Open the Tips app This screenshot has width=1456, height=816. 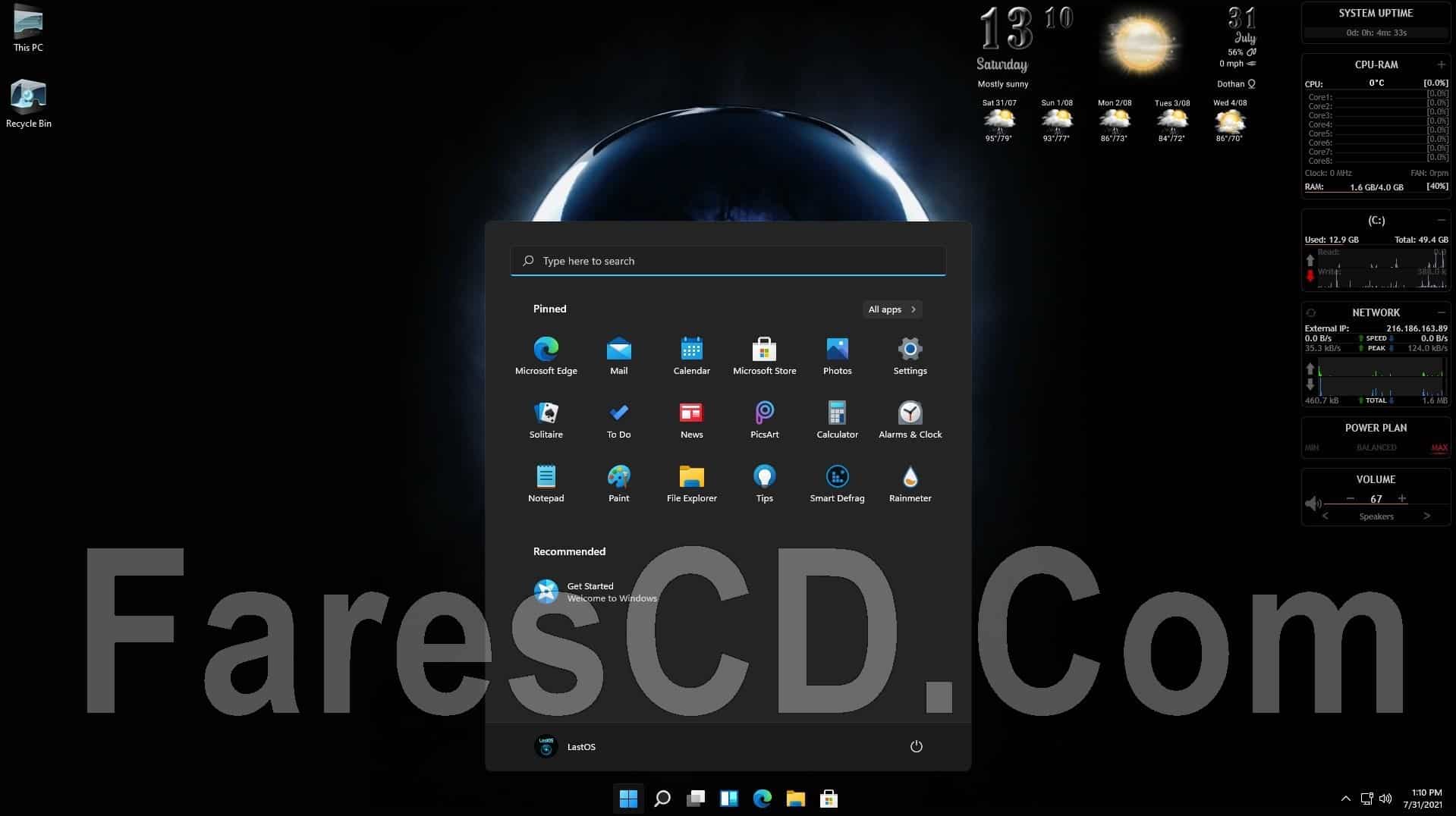[x=764, y=483]
